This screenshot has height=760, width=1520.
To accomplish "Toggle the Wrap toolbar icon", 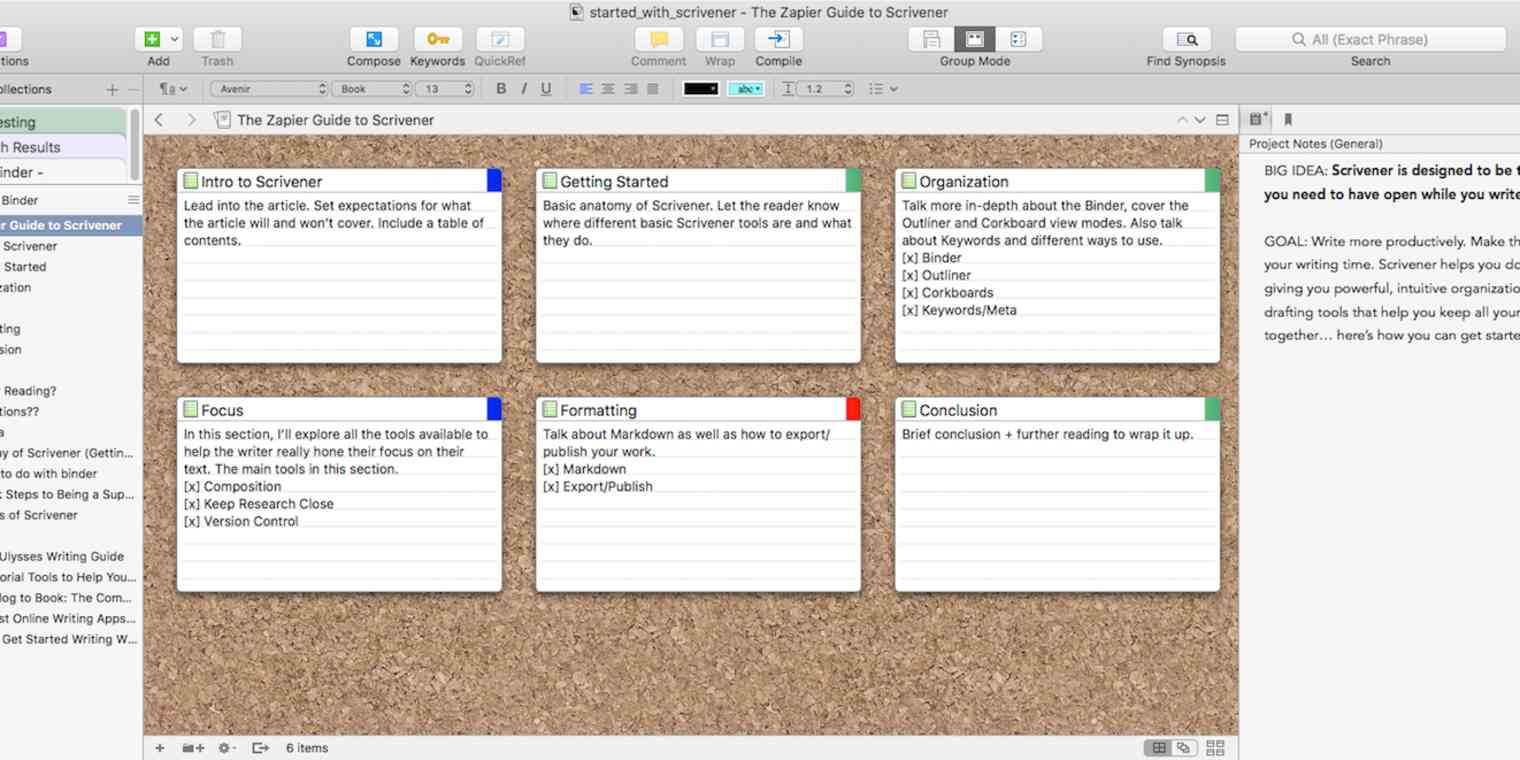I will tap(719, 40).
